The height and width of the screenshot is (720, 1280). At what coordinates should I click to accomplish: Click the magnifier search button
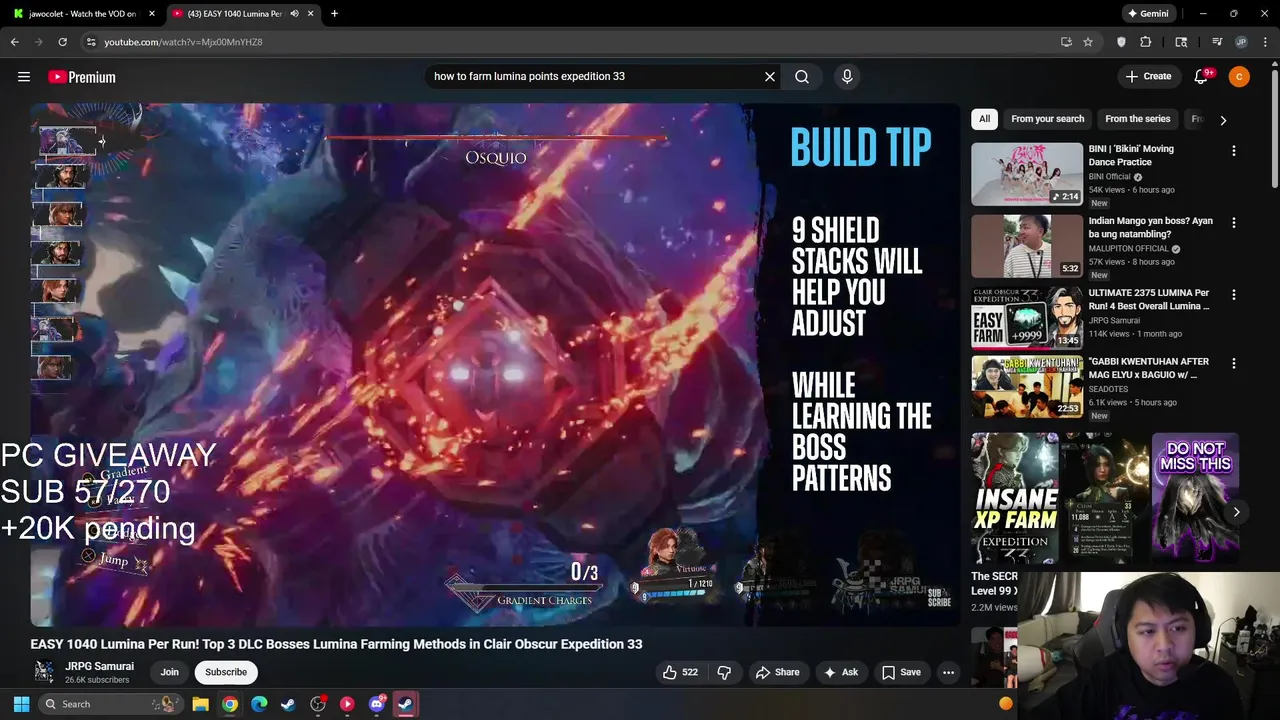[x=802, y=76]
